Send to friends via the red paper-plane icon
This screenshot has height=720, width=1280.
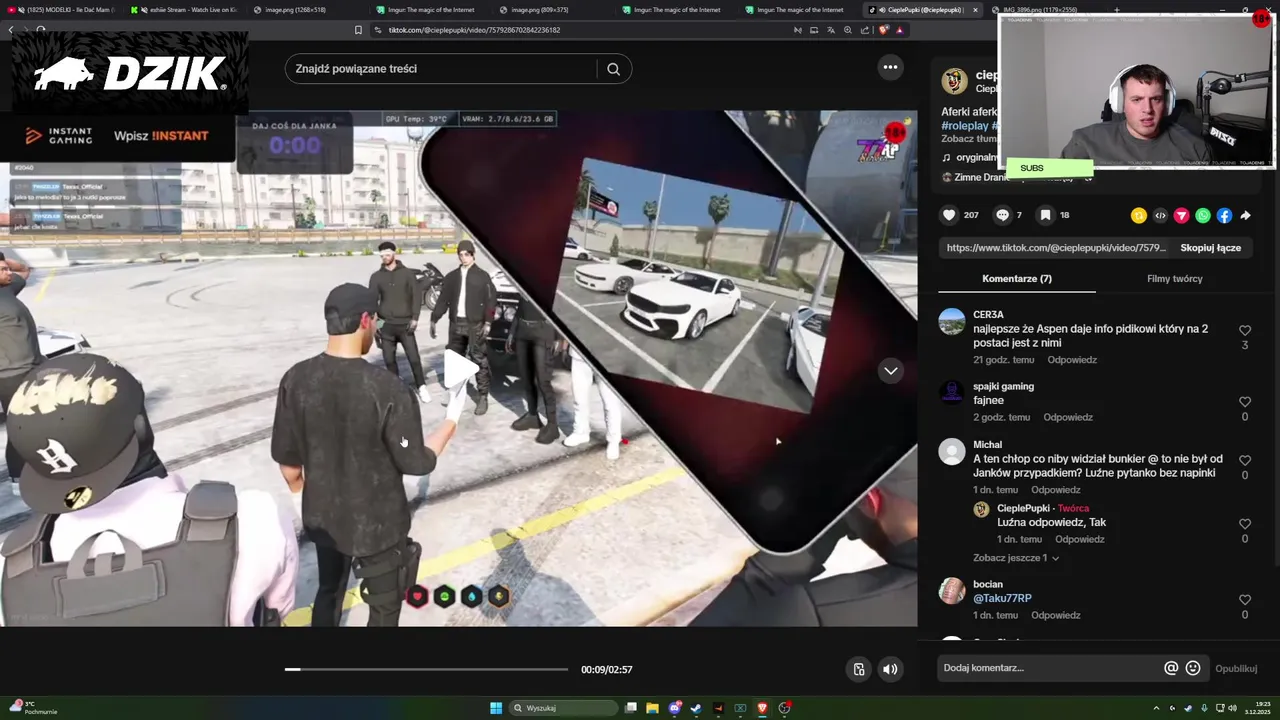(1181, 215)
